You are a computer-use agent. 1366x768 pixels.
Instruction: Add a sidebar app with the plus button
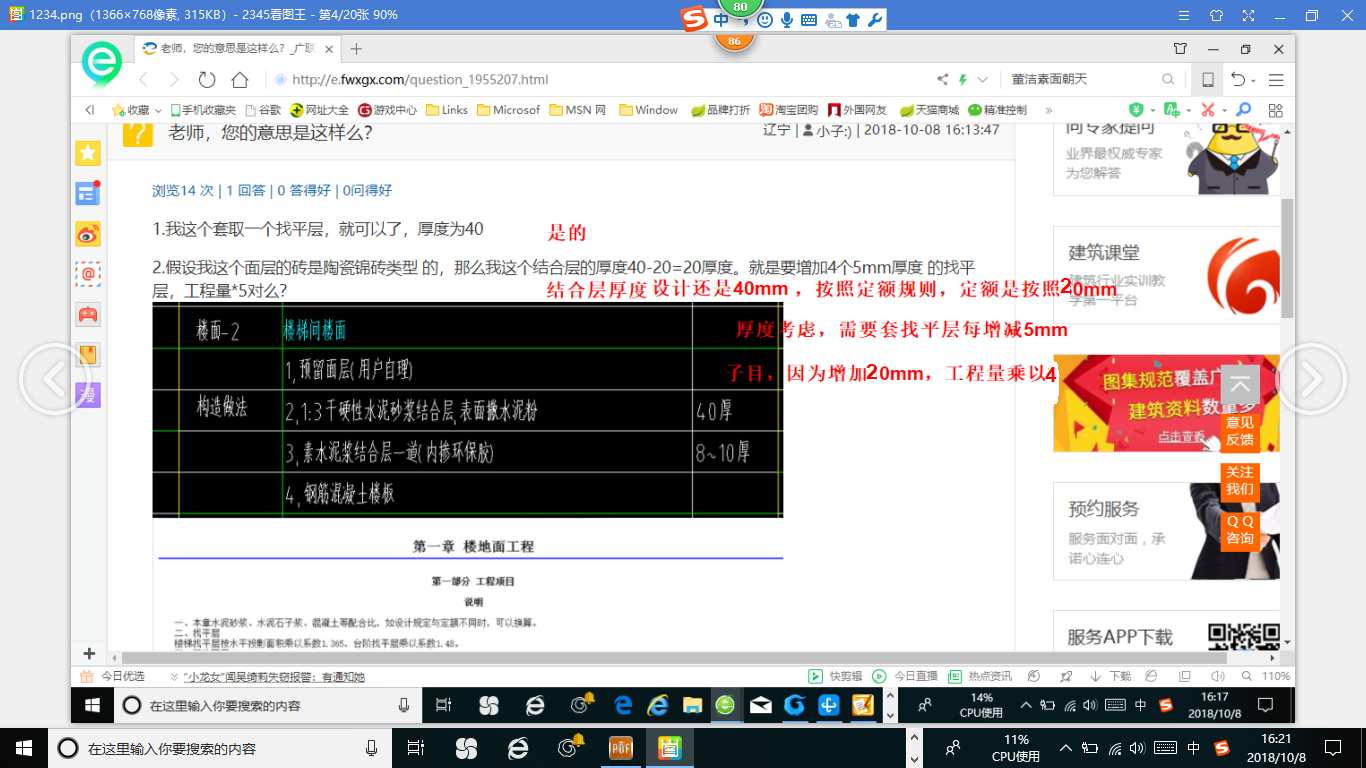pos(88,653)
